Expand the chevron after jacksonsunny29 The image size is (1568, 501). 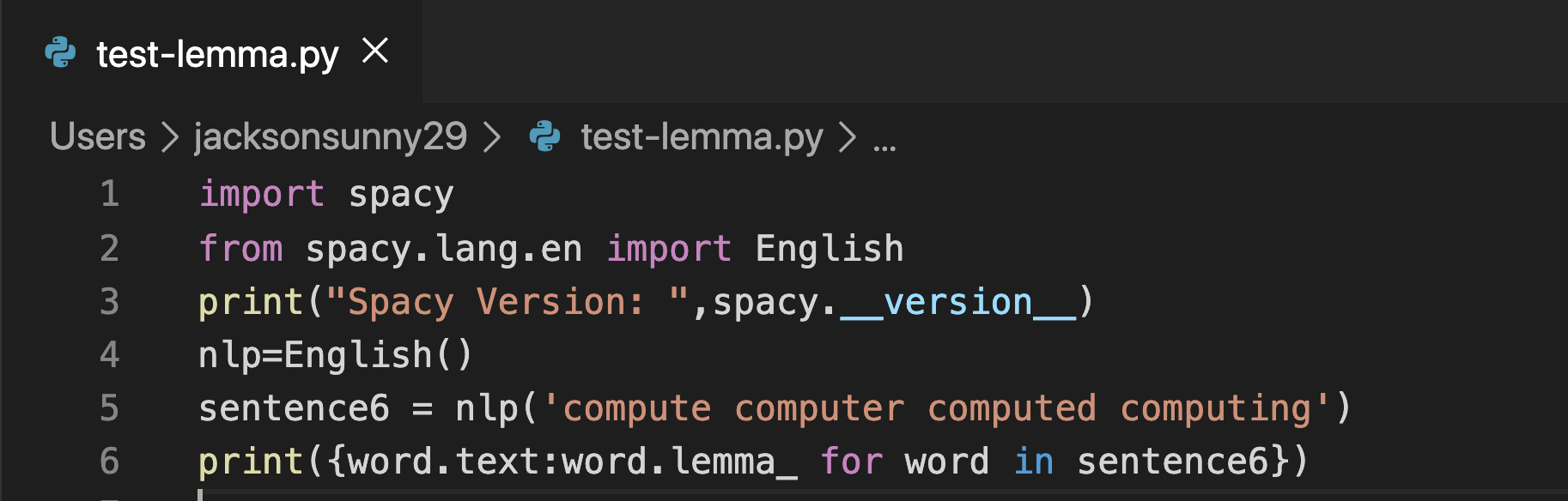495,136
